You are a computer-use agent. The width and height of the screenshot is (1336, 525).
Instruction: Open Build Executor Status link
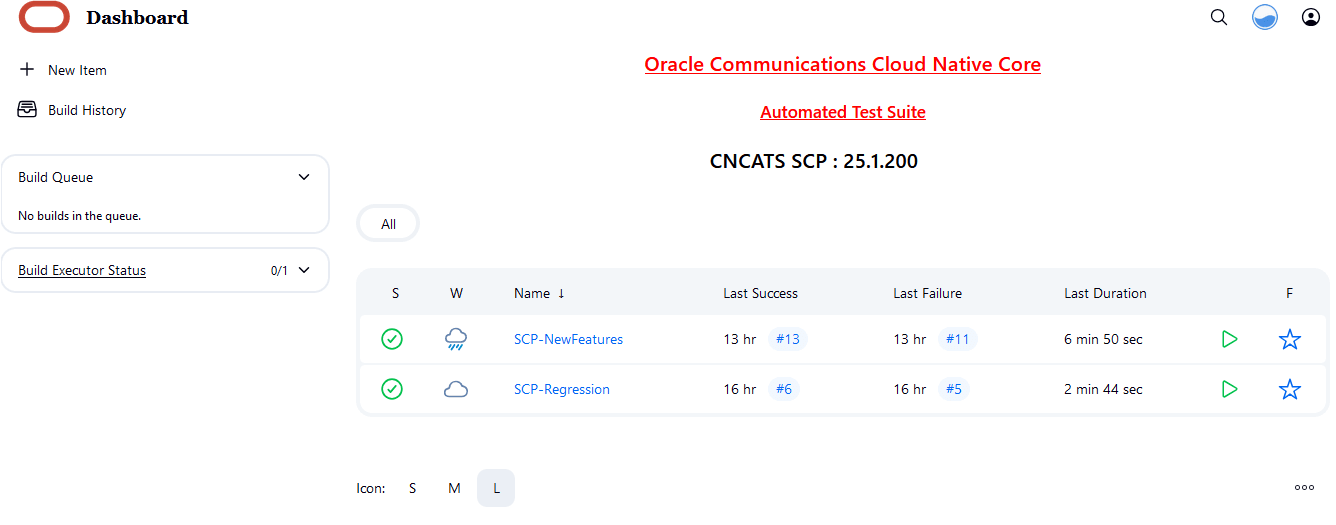point(82,270)
